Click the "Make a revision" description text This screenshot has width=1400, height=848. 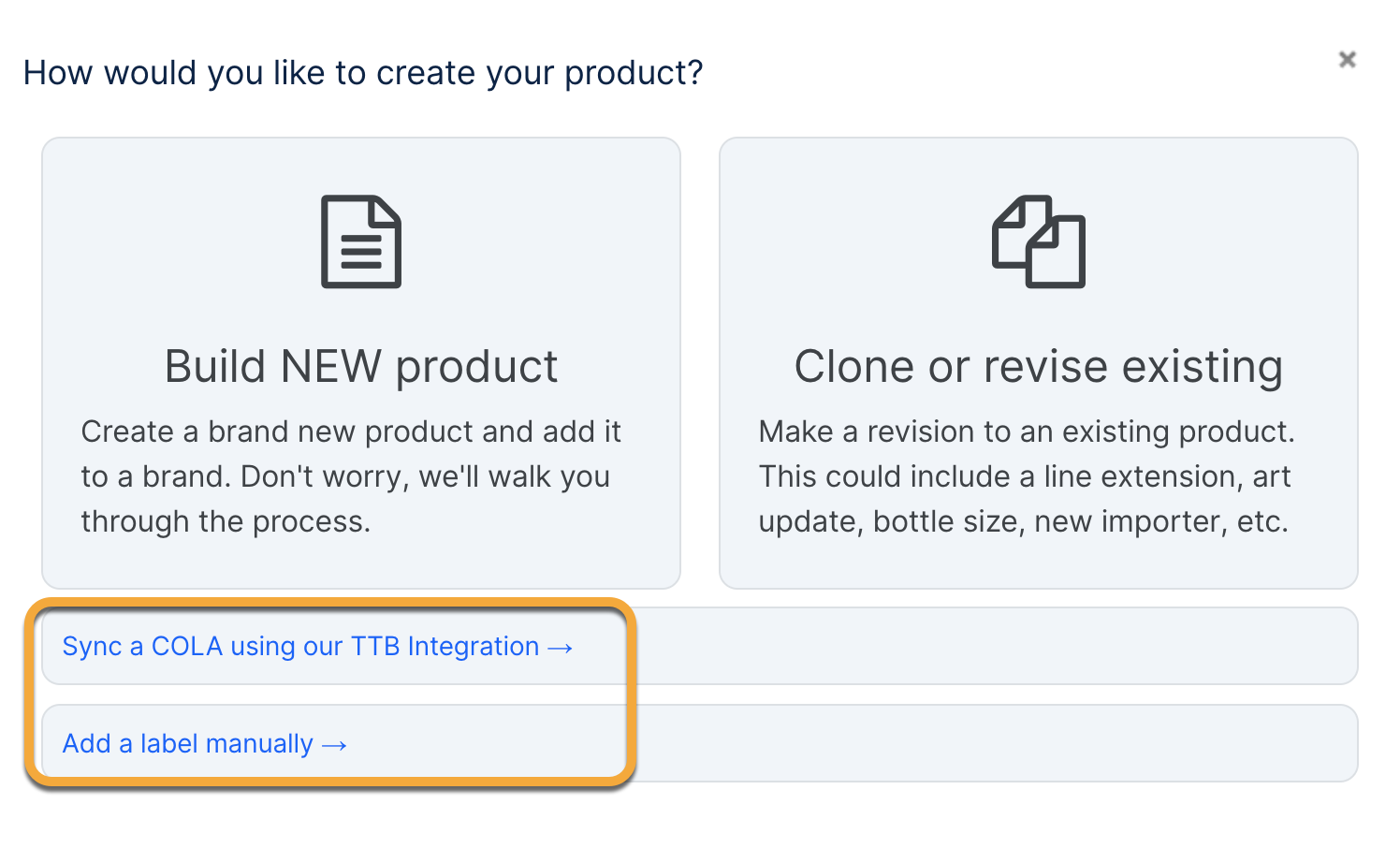(x=1027, y=431)
